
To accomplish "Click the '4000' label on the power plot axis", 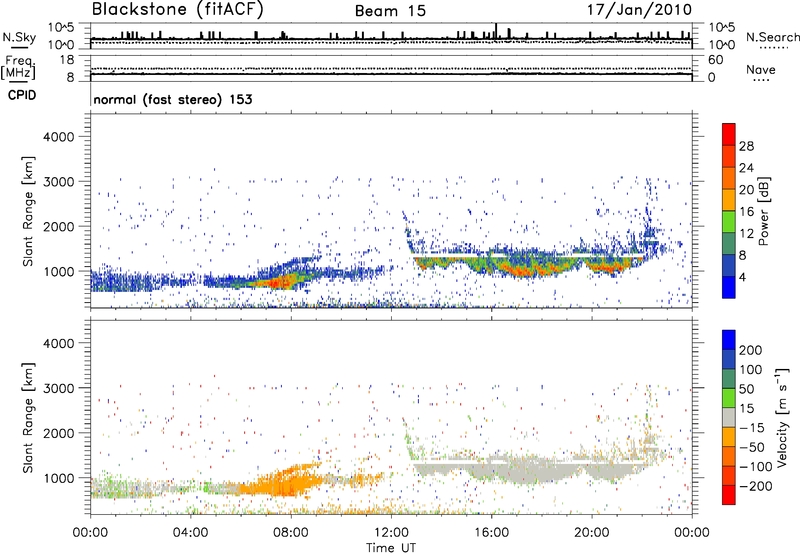I will 58,137.
